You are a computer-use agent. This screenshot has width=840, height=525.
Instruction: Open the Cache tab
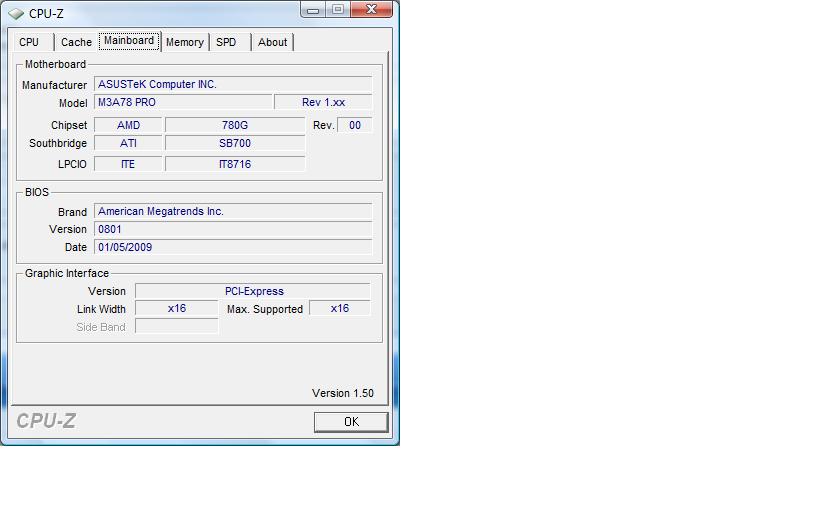click(76, 42)
